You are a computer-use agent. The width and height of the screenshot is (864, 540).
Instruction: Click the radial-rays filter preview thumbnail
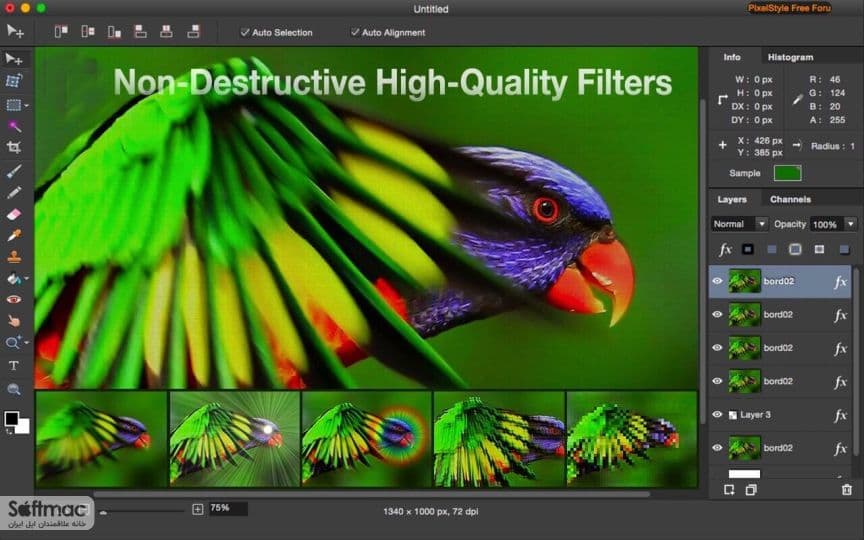(x=235, y=439)
